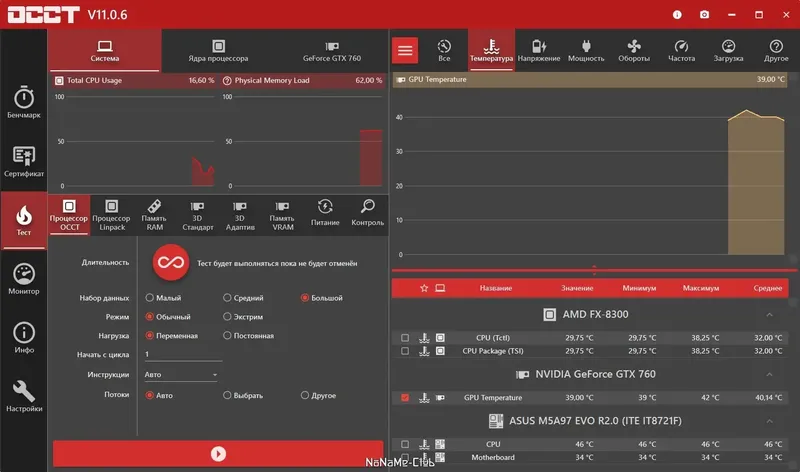Sort table by Значение column header
The image size is (800, 472).
click(577, 288)
